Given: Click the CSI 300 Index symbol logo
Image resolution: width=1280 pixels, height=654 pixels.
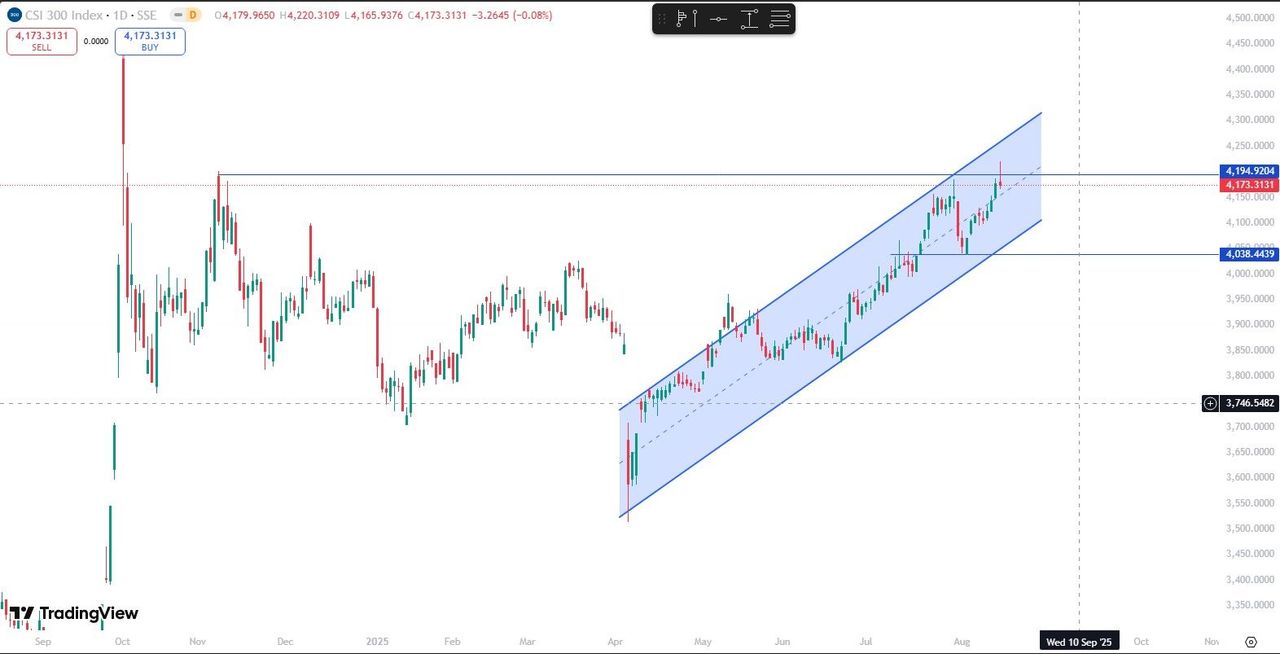Looking at the screenshot, I should [x=14, y=15].
